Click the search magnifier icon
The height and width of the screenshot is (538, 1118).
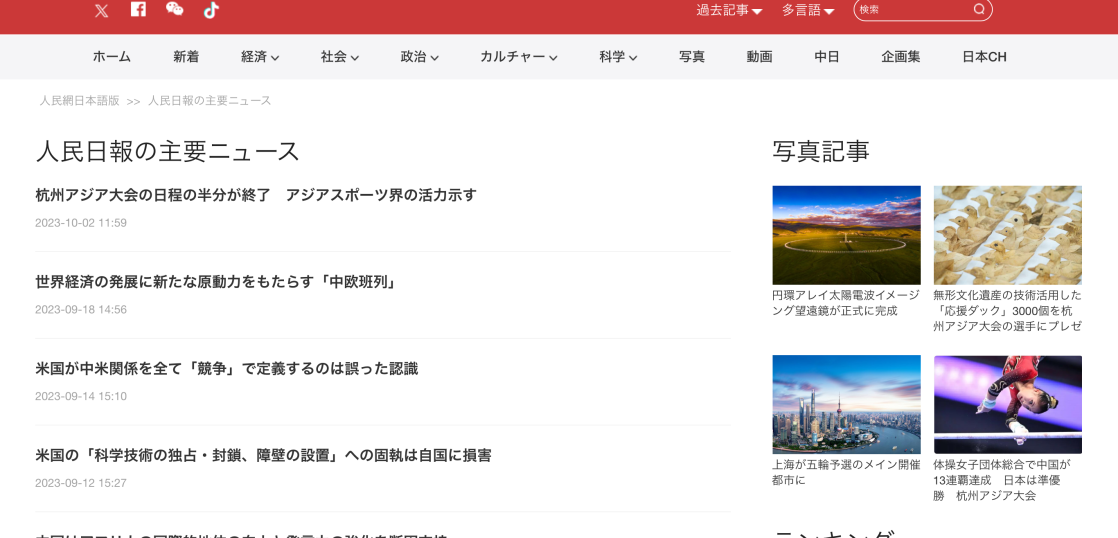pyautogui.click(x=979, y=10)
